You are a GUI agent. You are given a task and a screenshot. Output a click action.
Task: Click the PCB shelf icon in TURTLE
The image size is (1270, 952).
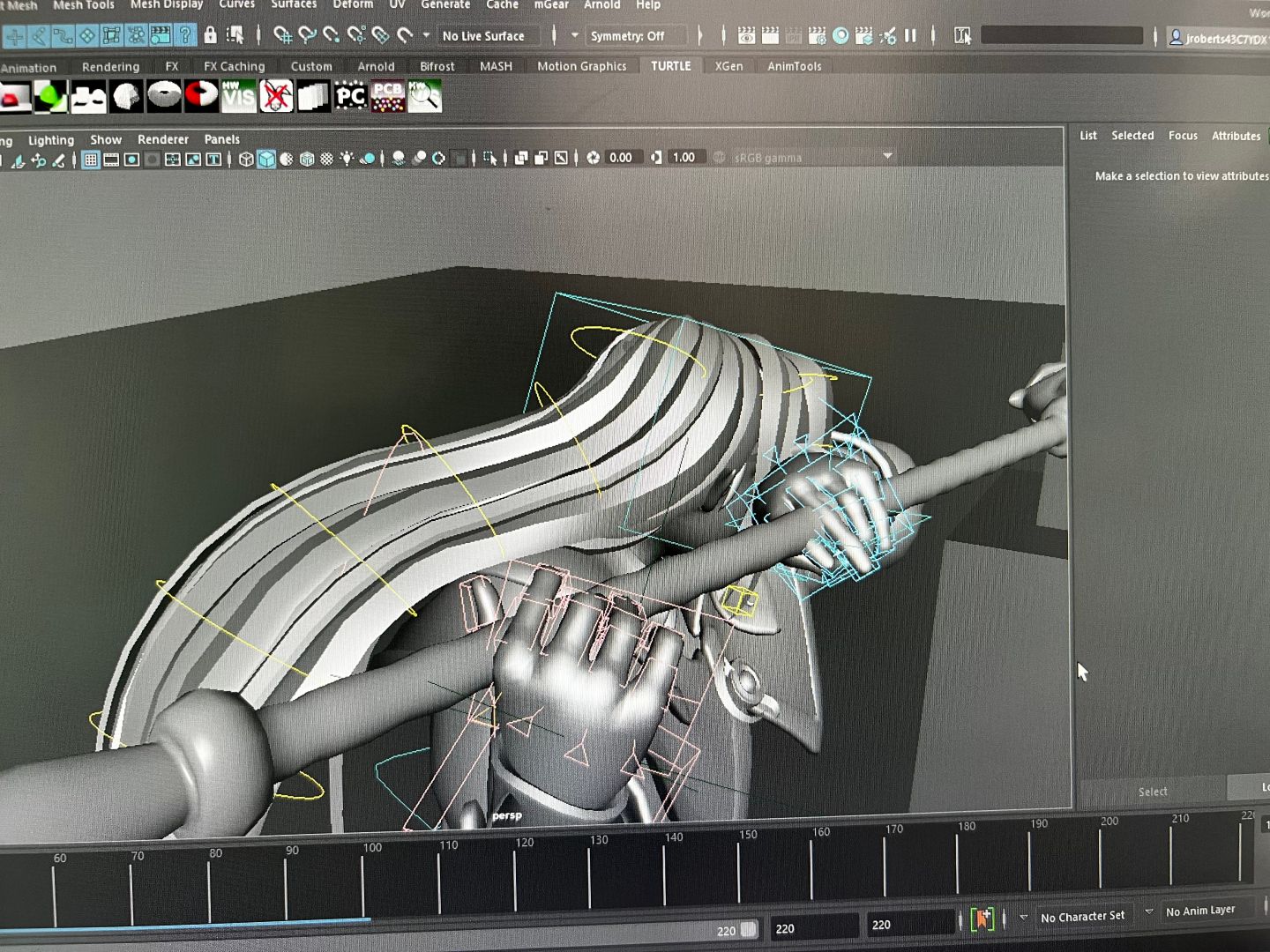(x=387, y=96)
